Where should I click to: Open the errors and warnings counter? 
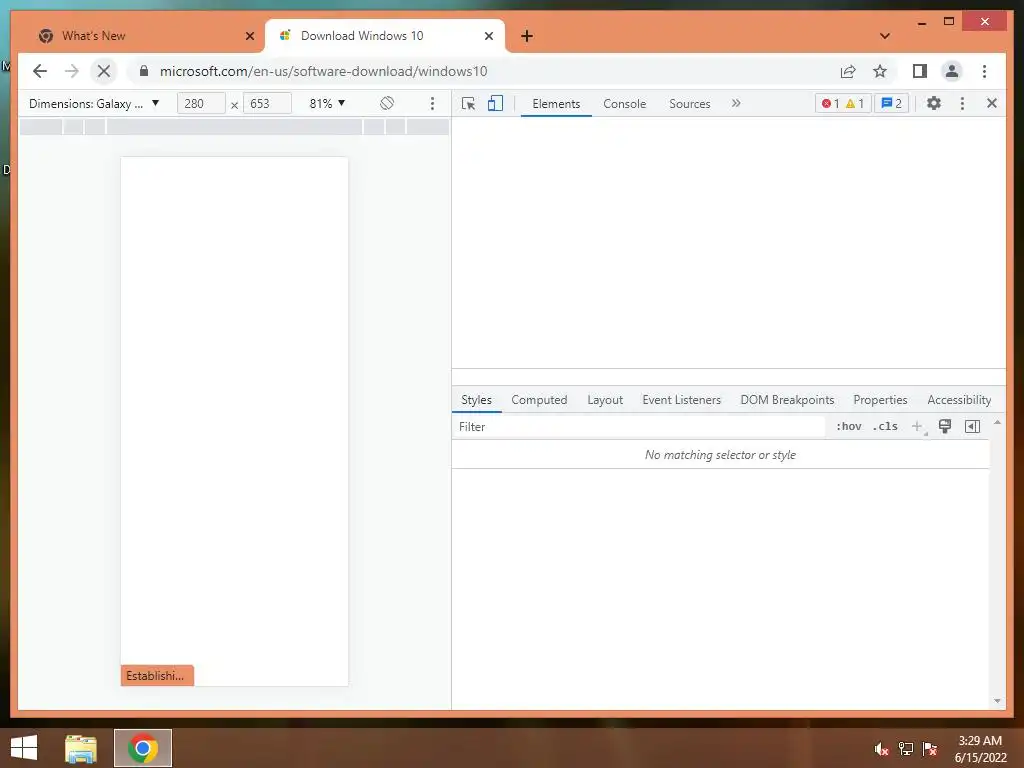[843, 103]
